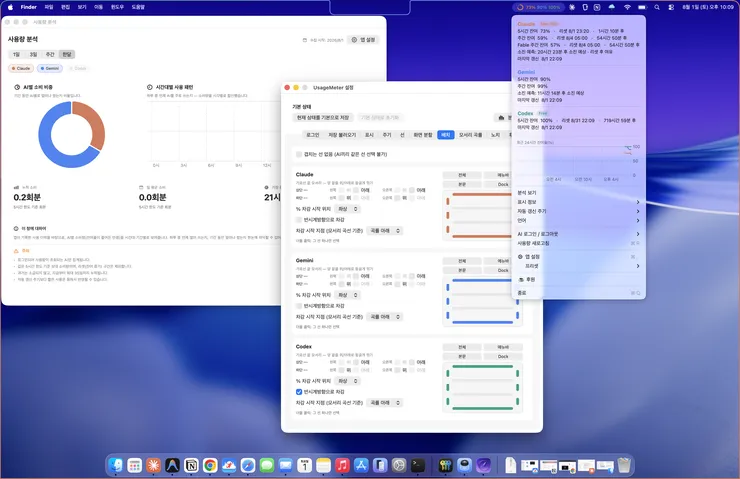Launch Music from the Dock
The image size is (740, 479).
coord(342,466)
